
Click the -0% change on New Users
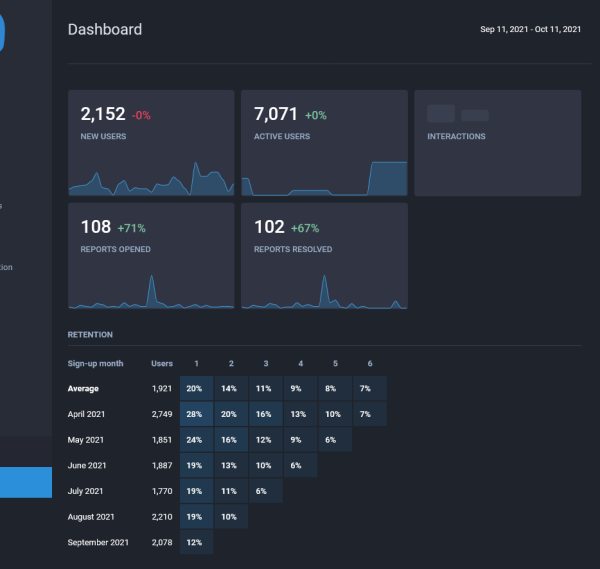coord(141,115)
